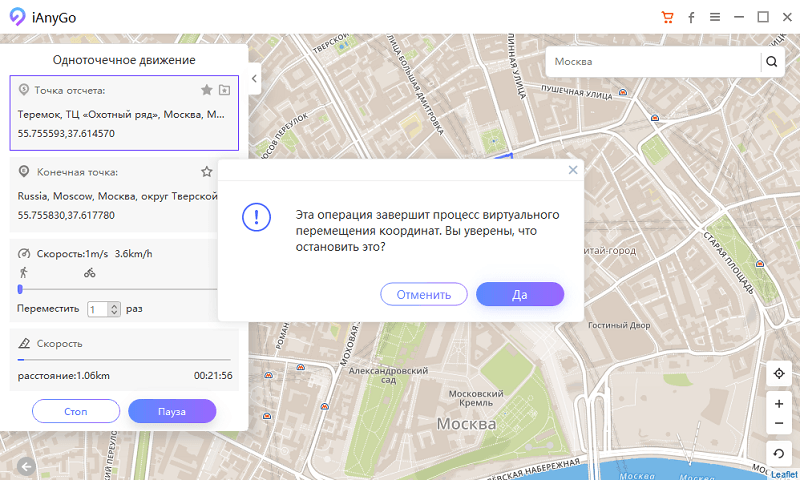The image size is (800, 480).
Task: Reset the location with the refresh icon
Action: pyautogui.click(x=778, y=454)
